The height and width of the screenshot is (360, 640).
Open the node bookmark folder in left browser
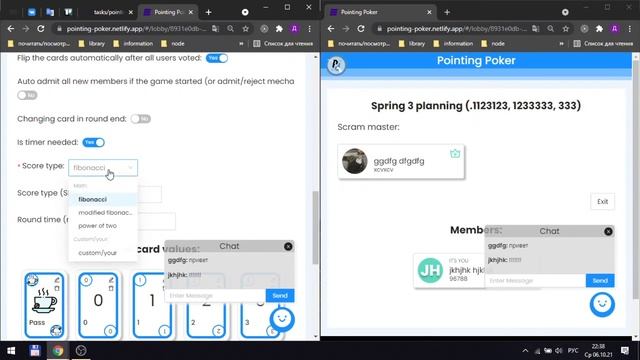[x=173, y=44]
